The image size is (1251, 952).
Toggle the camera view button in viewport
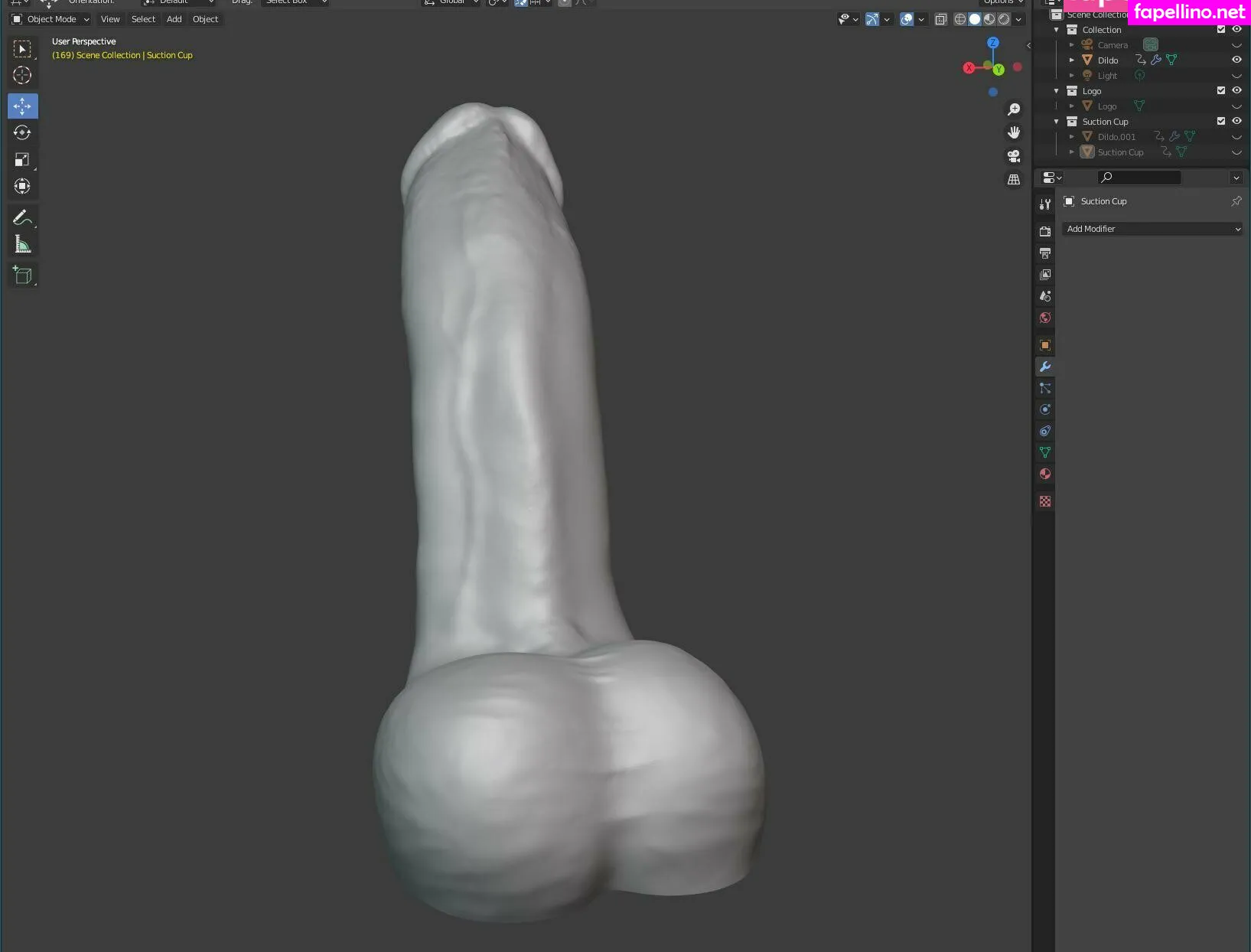pyautogui.click(x=1014, y=156)
